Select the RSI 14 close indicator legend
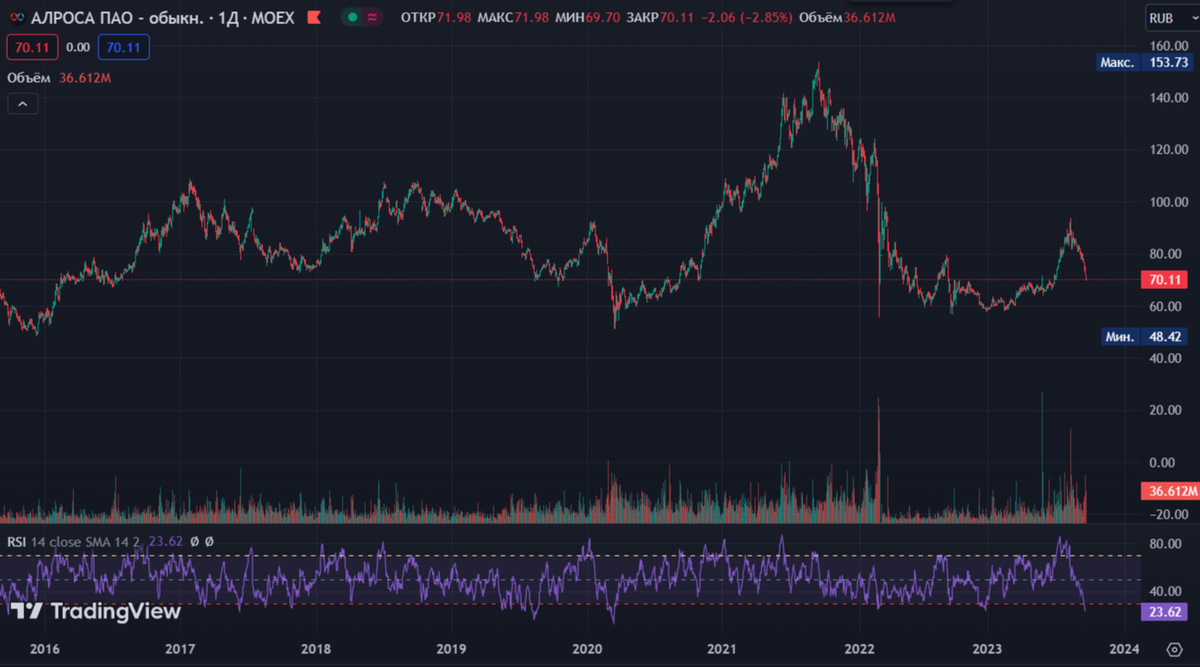 click(75, 542)
